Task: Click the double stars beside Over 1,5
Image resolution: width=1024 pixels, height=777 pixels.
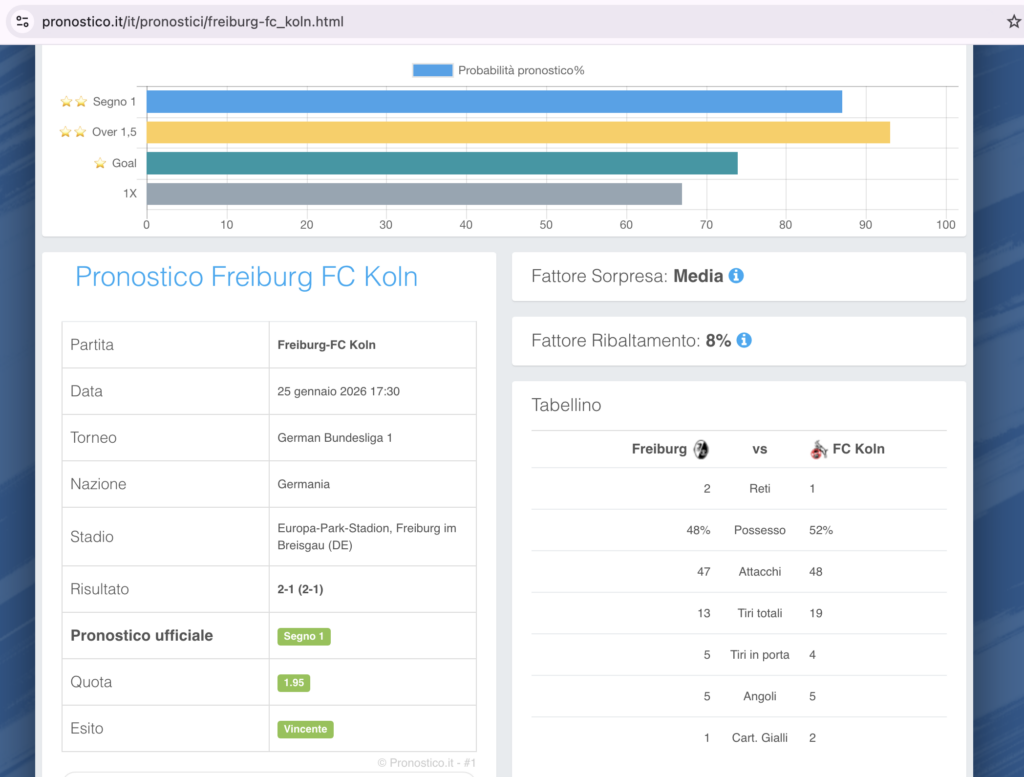Action: point(73,132)
